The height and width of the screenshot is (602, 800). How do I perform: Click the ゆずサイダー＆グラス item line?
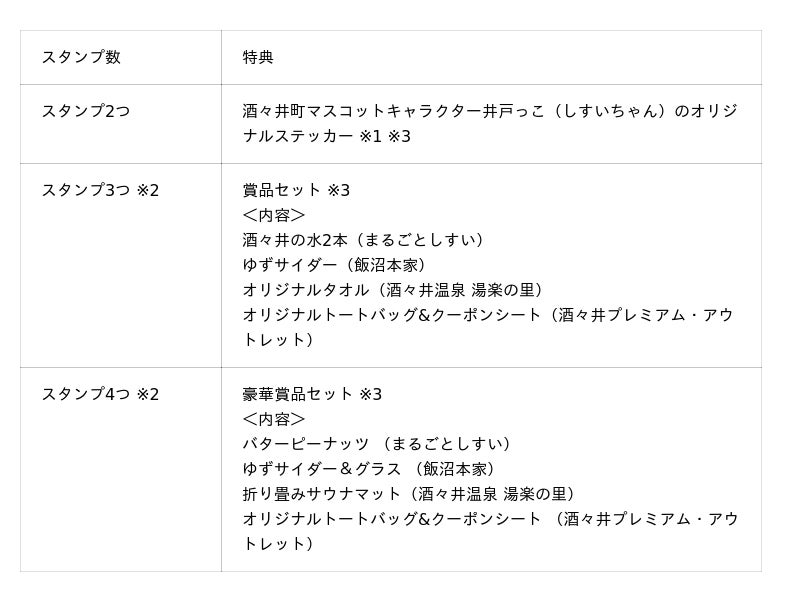(x=371, y=469)
